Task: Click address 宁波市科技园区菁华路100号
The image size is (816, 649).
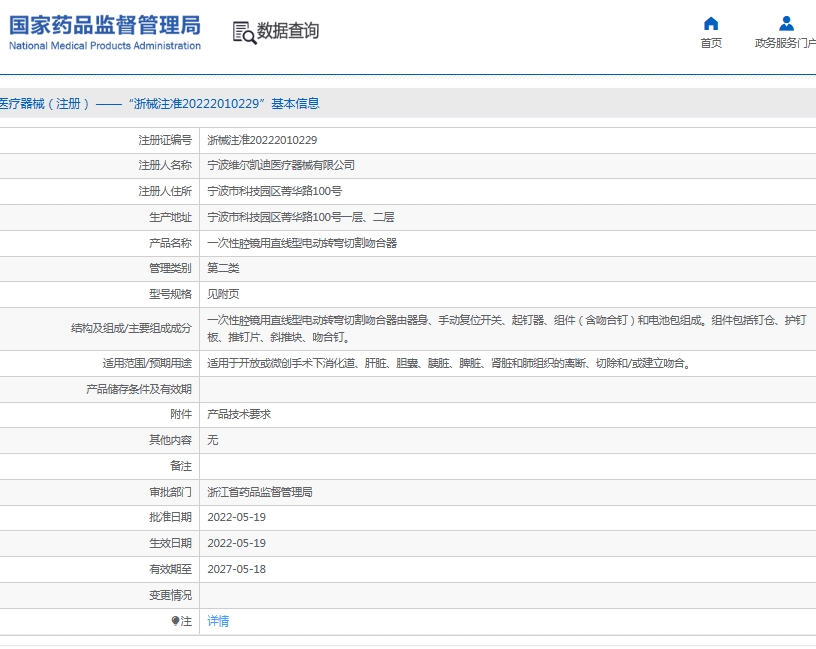Action: [275, 191]
